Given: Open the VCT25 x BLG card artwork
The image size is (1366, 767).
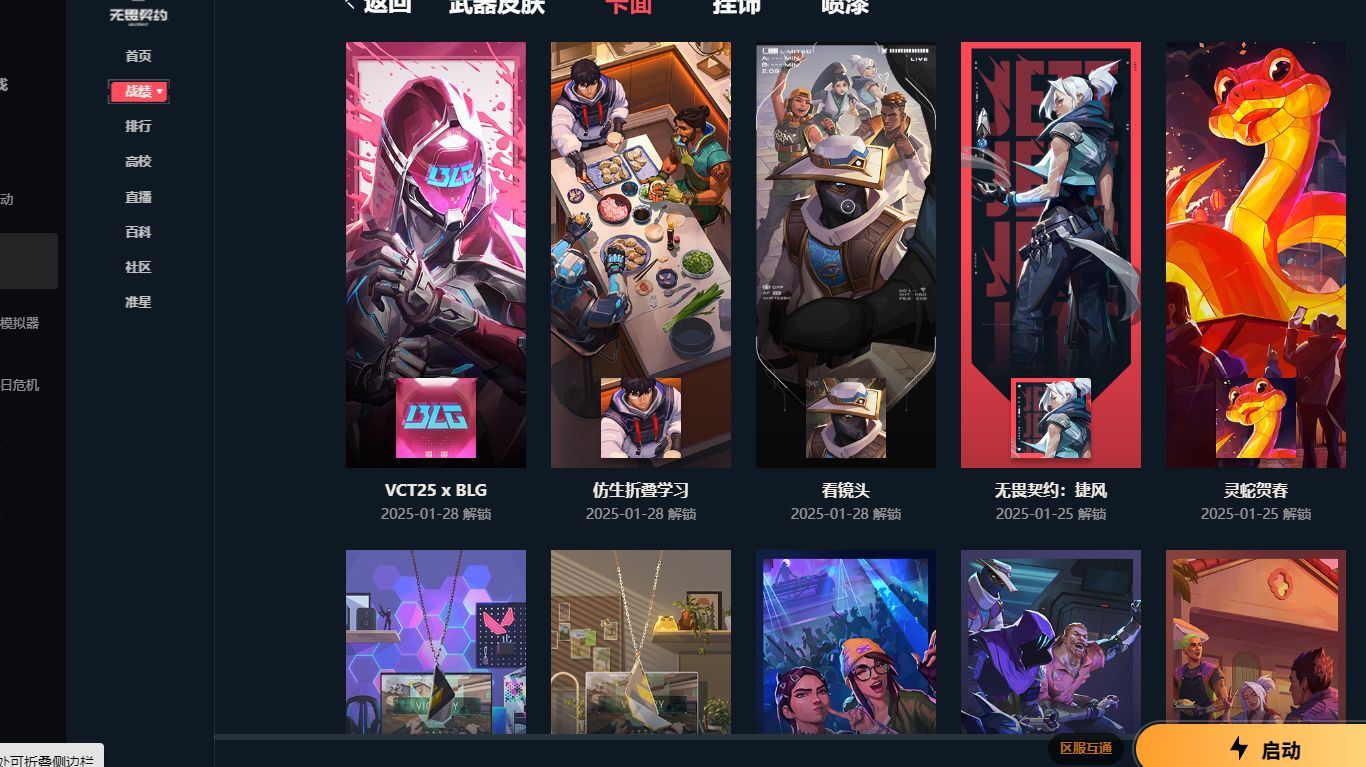Looking at the screenshot, I should [x=436, y=255].
